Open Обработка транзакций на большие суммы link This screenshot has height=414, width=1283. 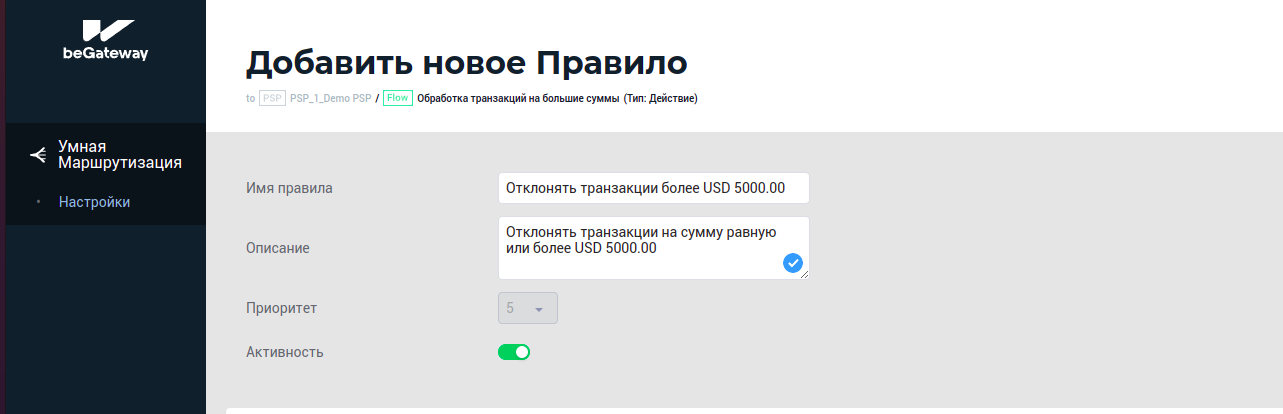tap(518, 98)
